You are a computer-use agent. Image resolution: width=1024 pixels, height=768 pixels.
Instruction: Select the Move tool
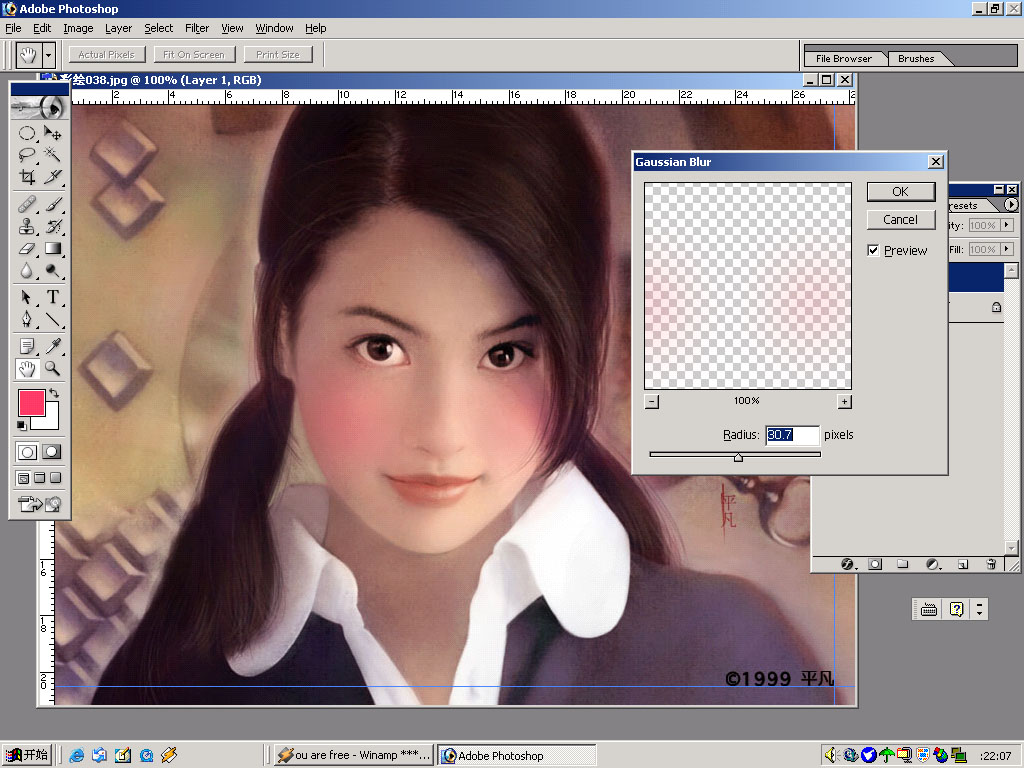tap(52, 133)
